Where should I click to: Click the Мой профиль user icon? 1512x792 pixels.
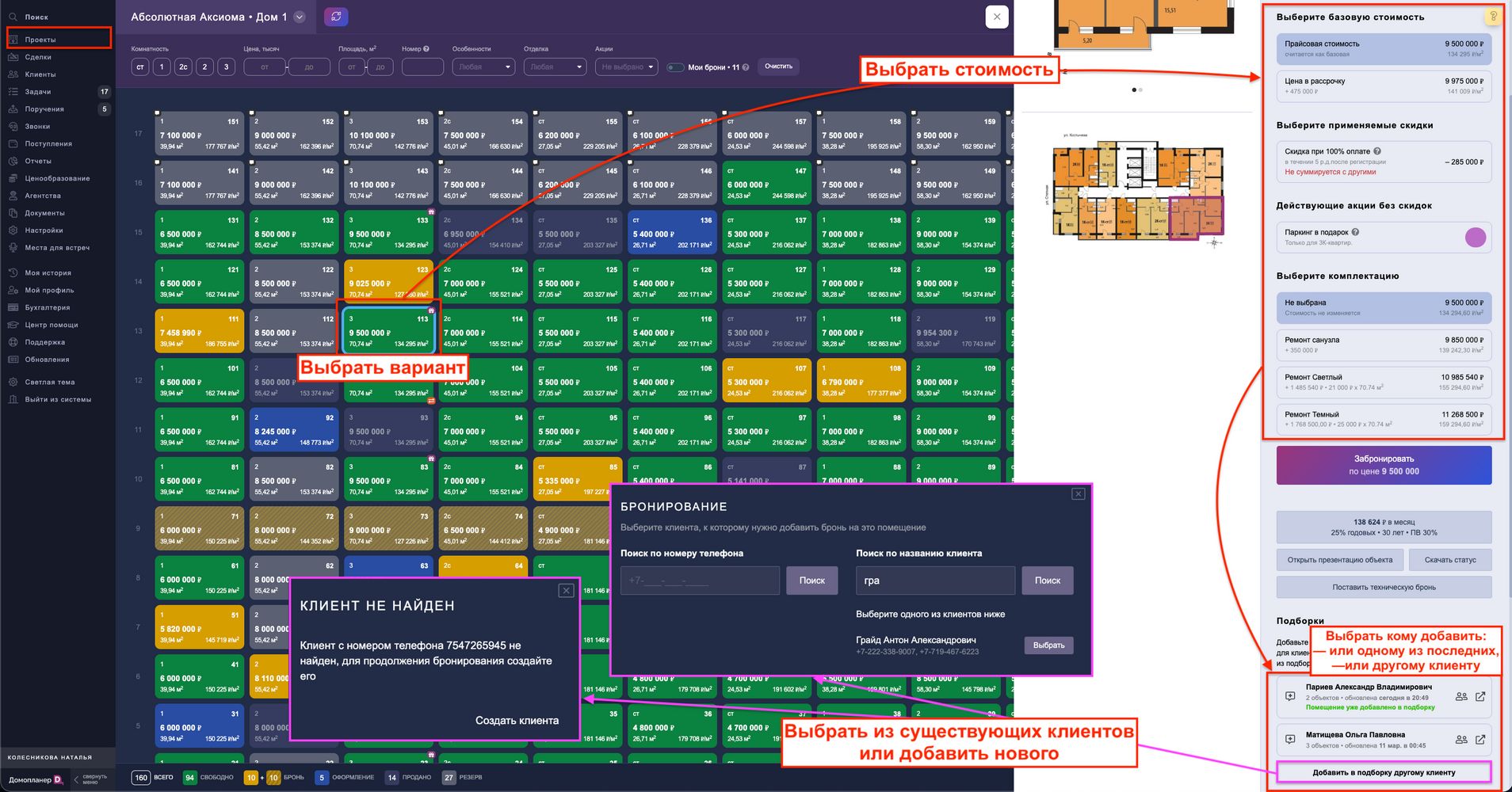click(13, 290)
